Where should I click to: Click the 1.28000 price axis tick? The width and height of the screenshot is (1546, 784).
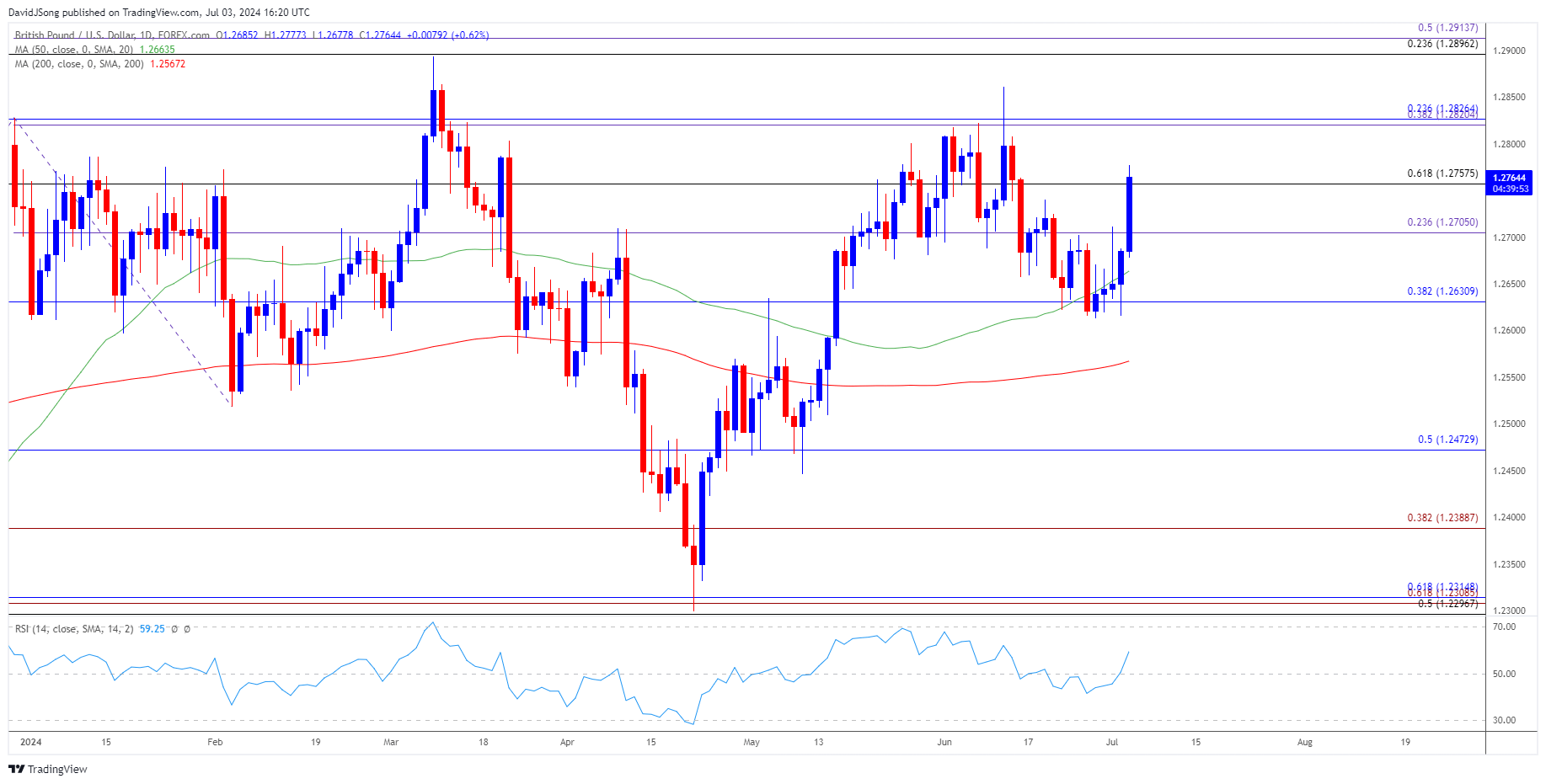1509,145
